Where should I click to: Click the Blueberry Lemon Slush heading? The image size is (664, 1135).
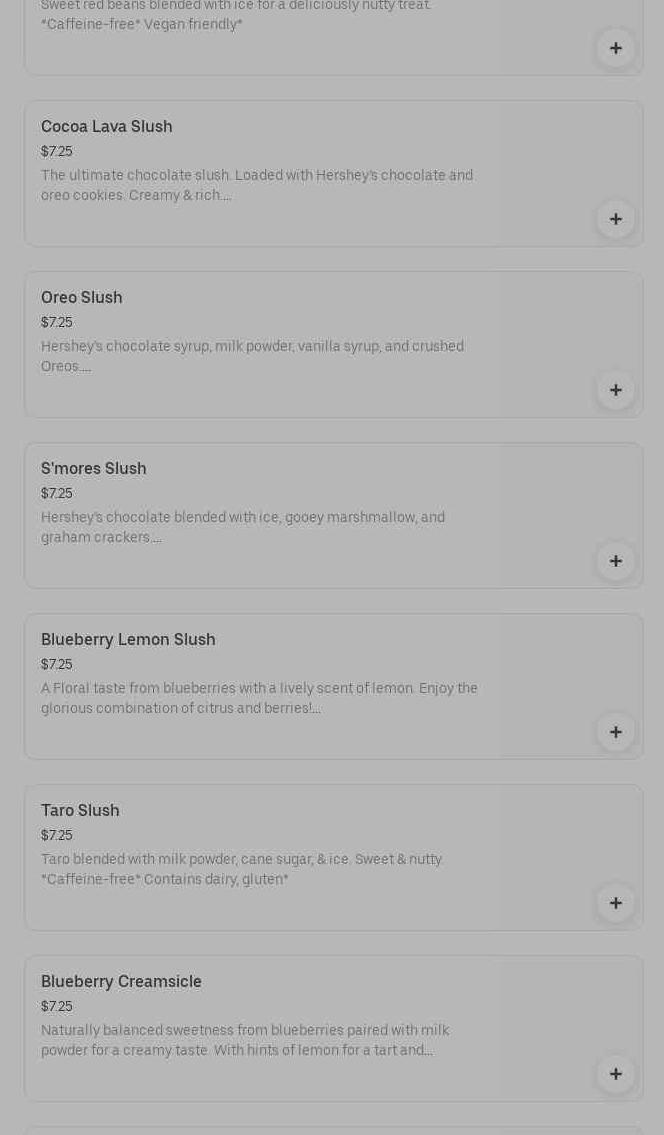(x=128, y=640)
